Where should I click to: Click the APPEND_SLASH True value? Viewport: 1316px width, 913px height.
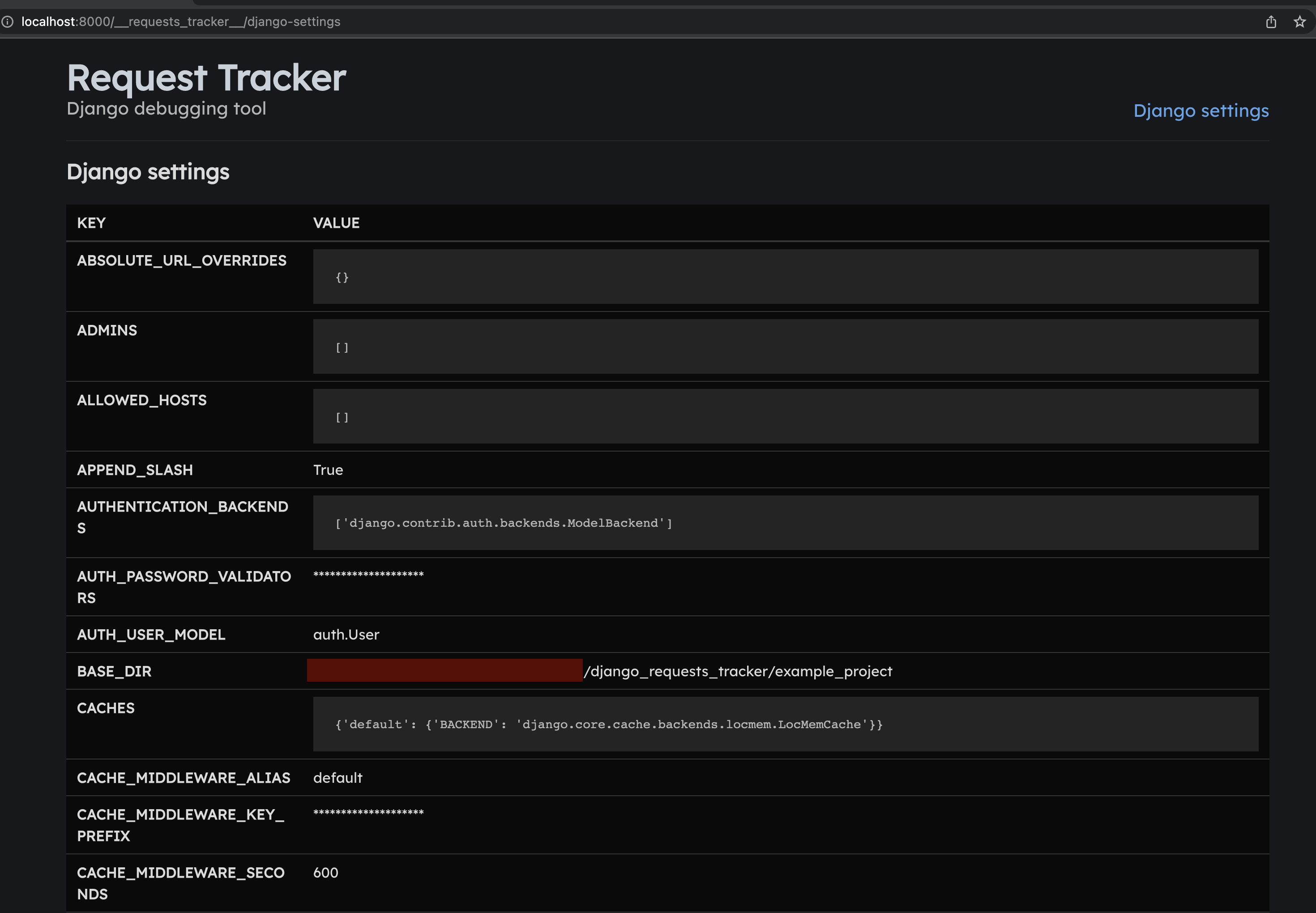pyautogui.click(x=328, y=469)
